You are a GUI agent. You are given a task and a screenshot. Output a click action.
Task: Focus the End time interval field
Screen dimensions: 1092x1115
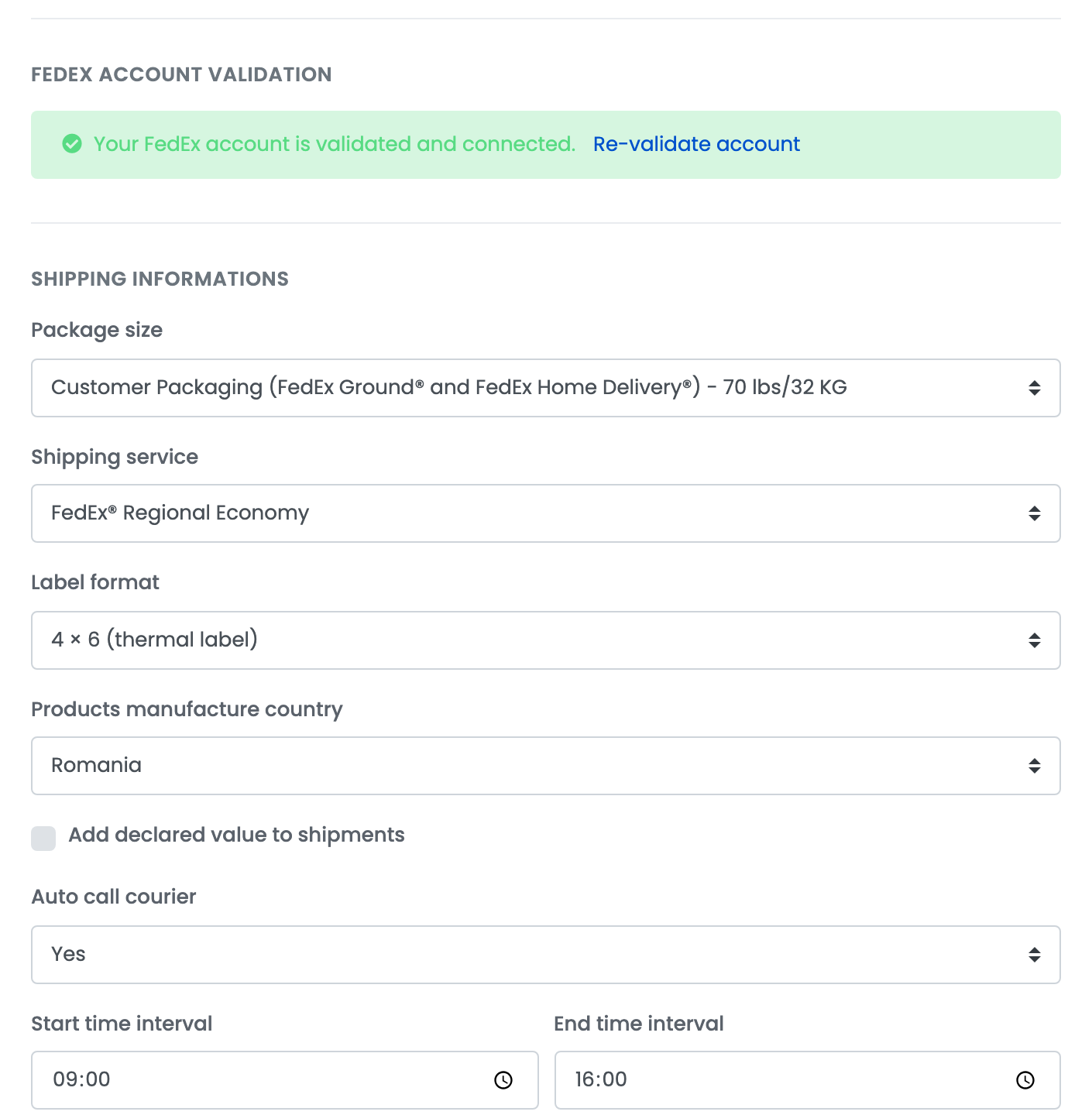tap(808, 1080)
